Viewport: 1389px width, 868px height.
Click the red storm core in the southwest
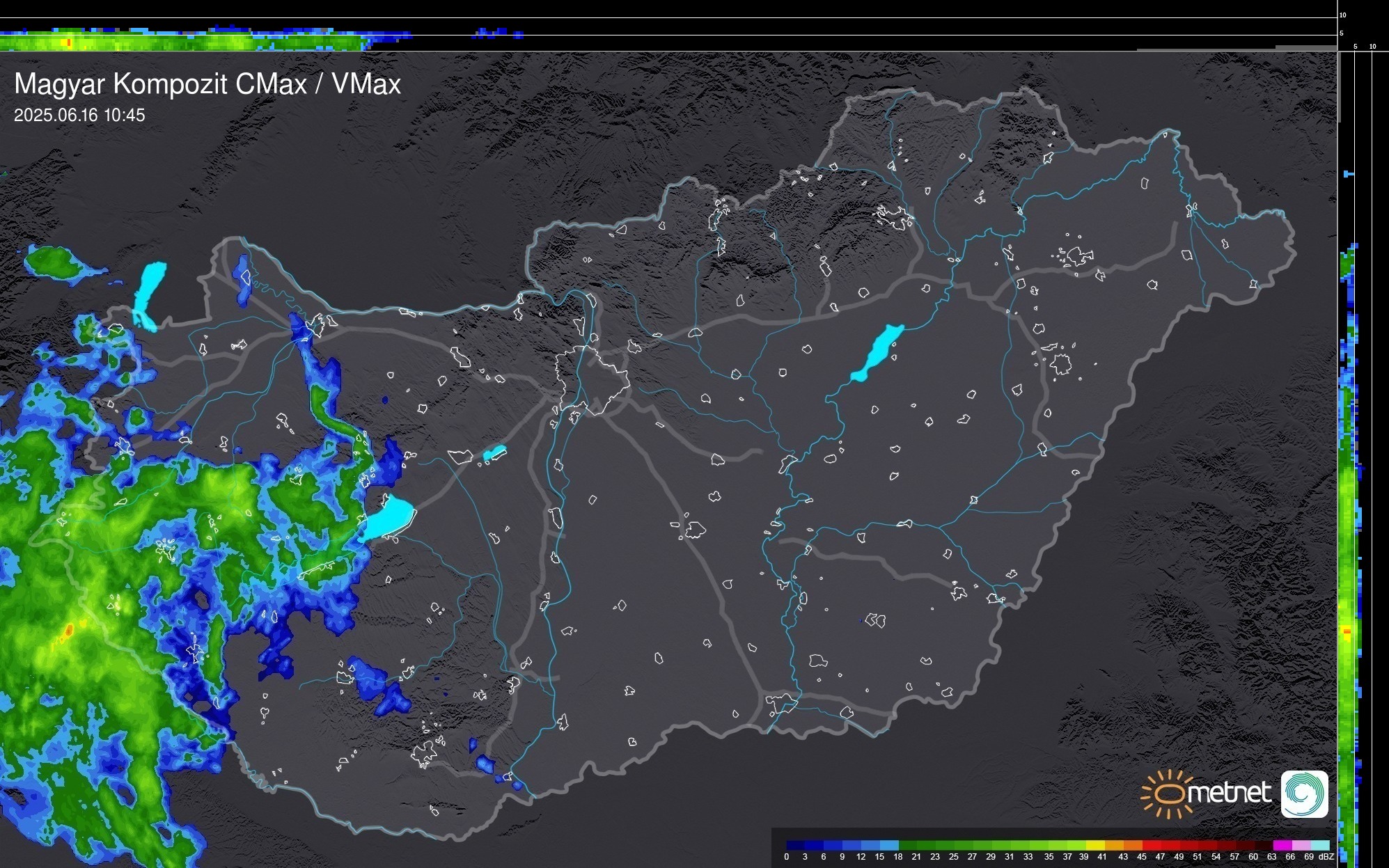(x=69, y=631)
